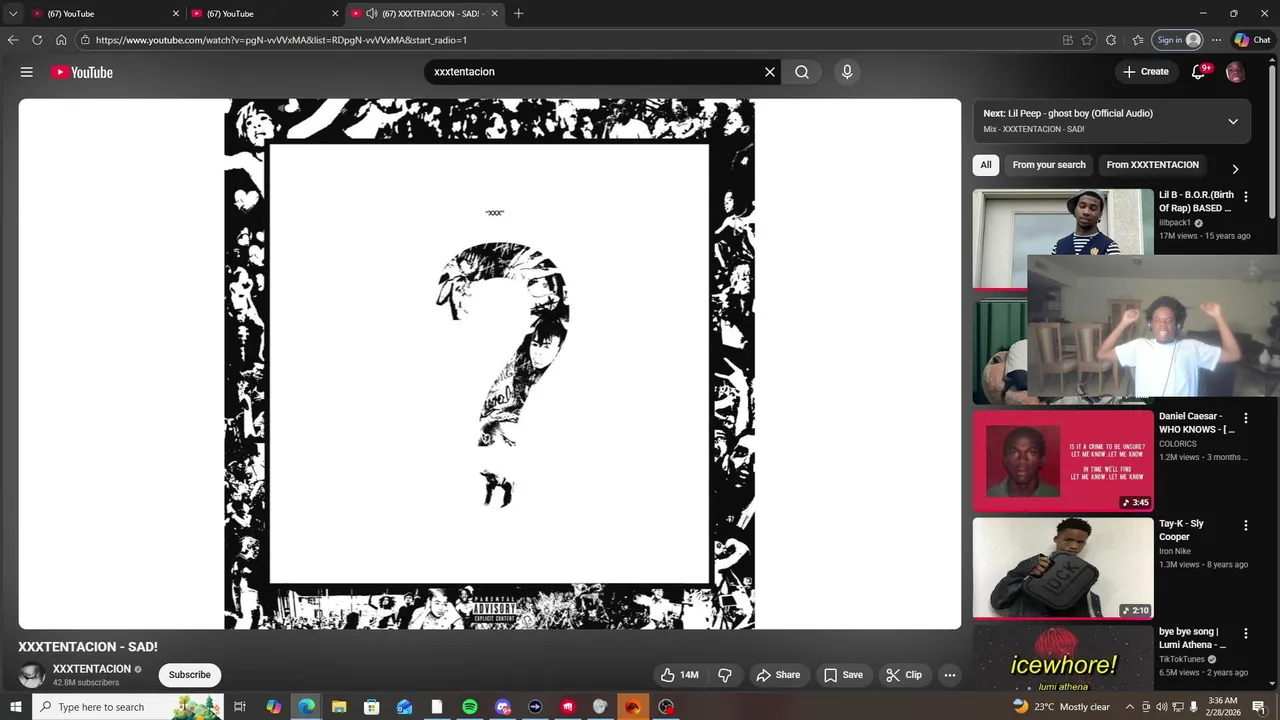Open the Windows notification center

coord(1259,707)
